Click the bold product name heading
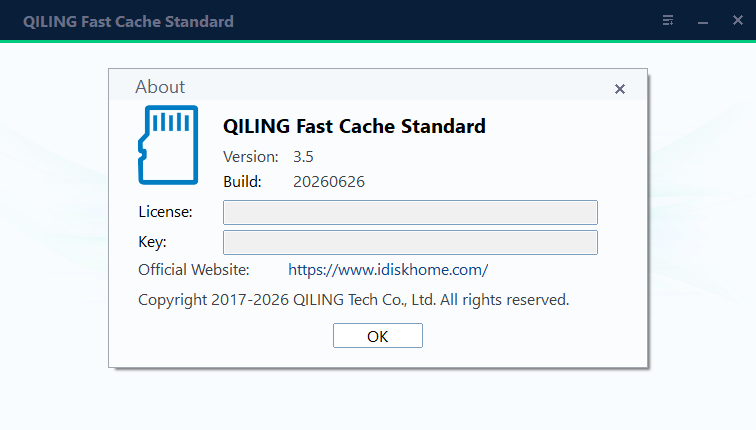This screenshot has height=430, width=756. coord(354,126)
